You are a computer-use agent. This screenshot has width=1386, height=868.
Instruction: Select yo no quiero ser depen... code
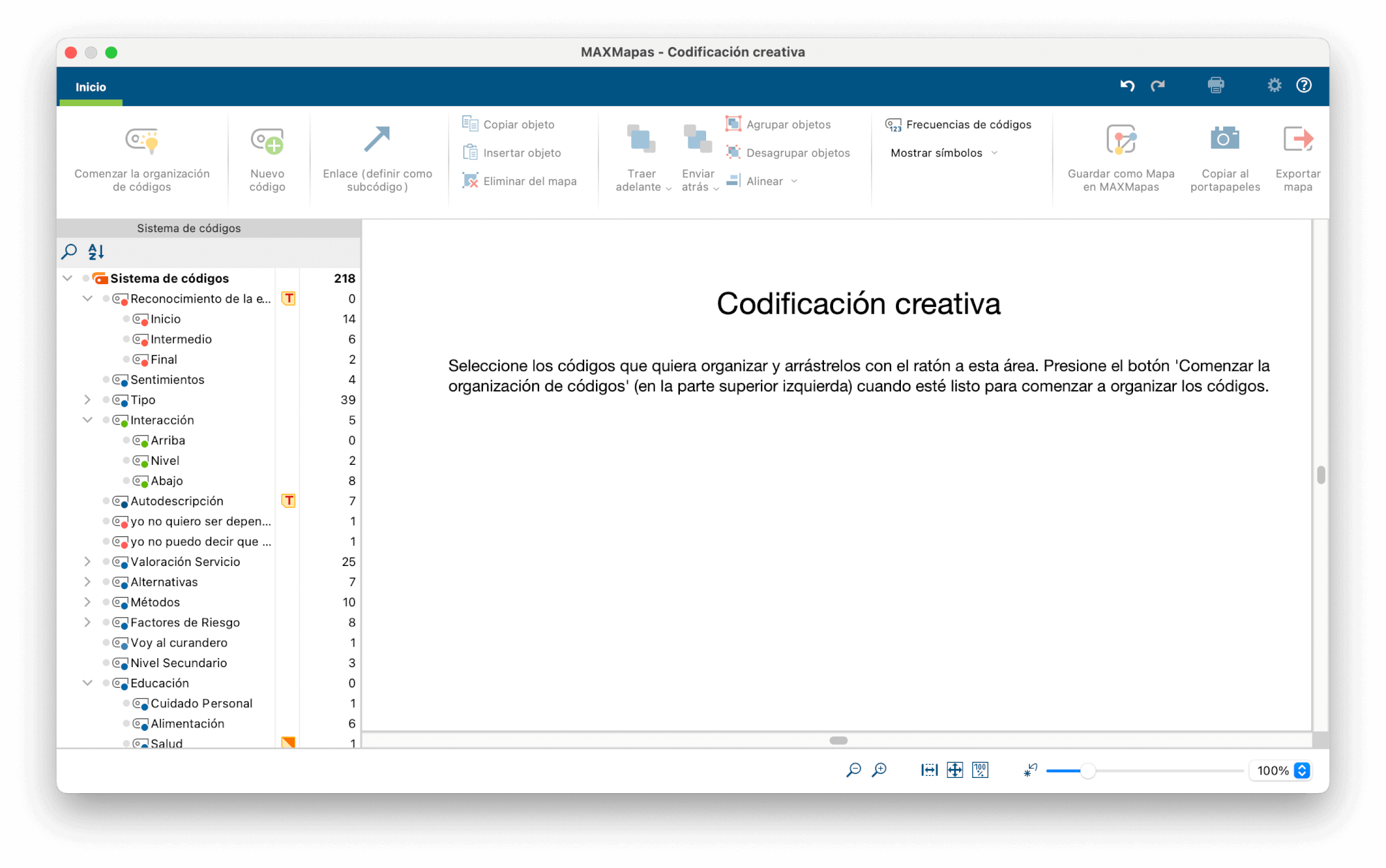pyautogui.click(x=201, y=521)
